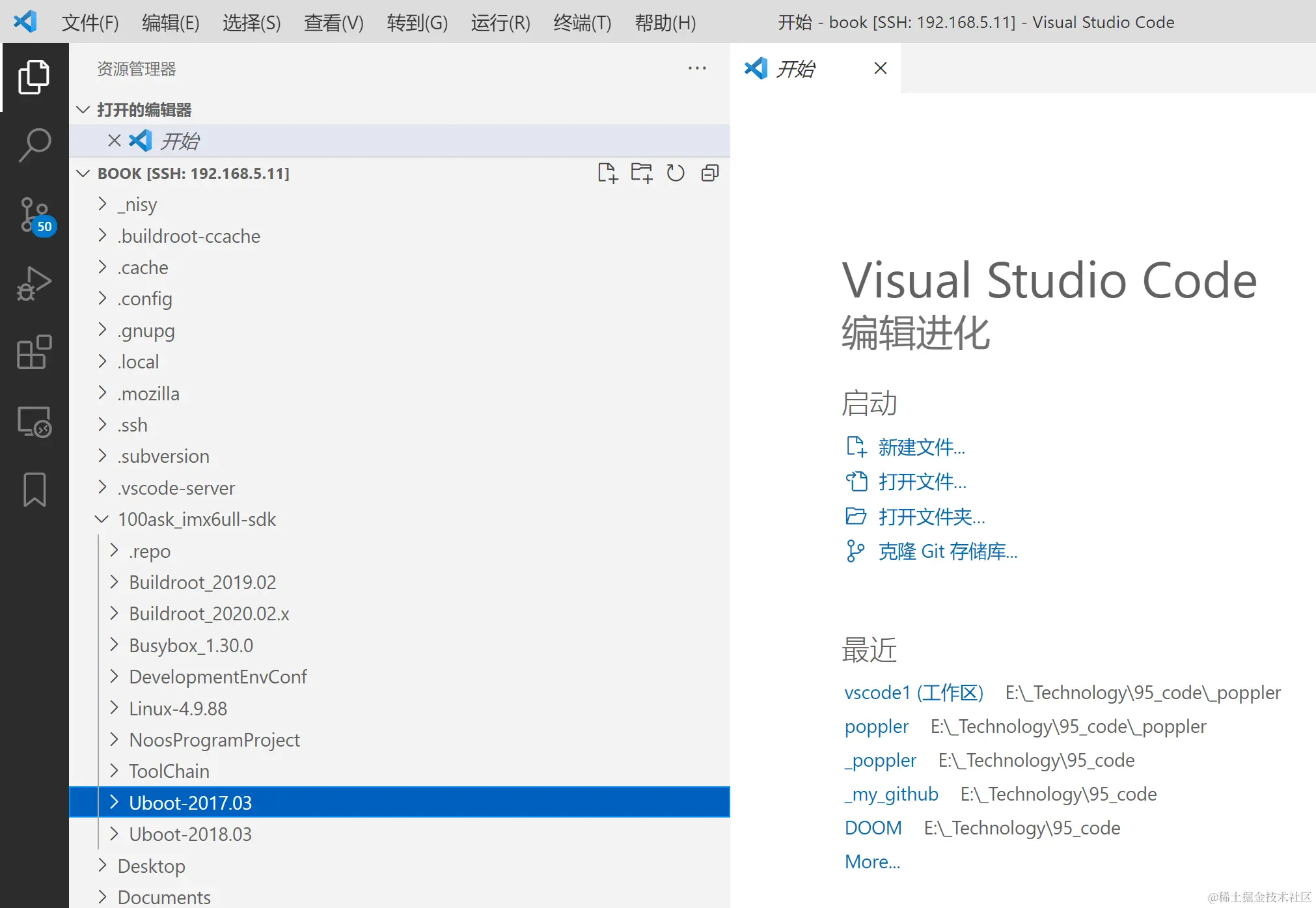Select the Buildroot_2020.02.x folder
This screenshot has height=908, width=1316.
[x=400, y=614]
